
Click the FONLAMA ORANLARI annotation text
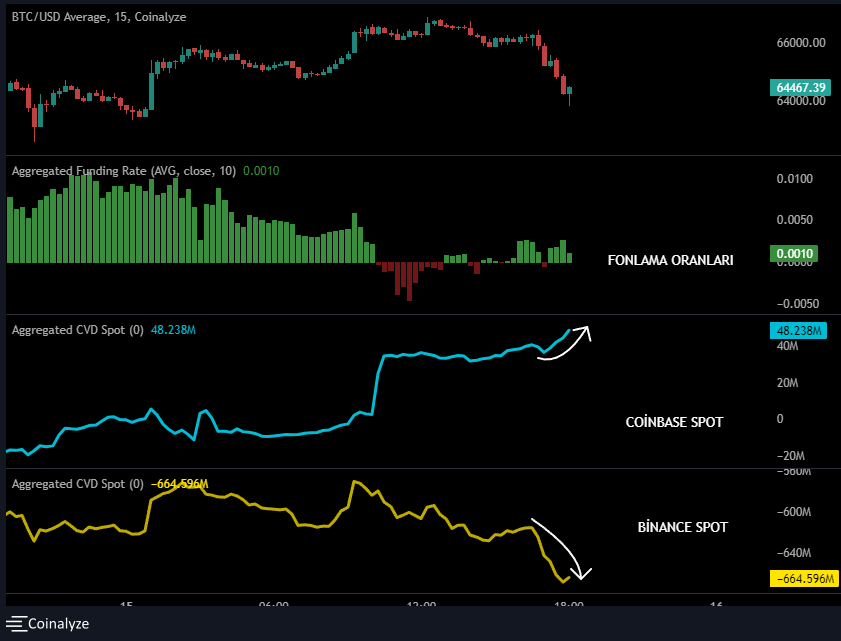(x=670, y=260)
